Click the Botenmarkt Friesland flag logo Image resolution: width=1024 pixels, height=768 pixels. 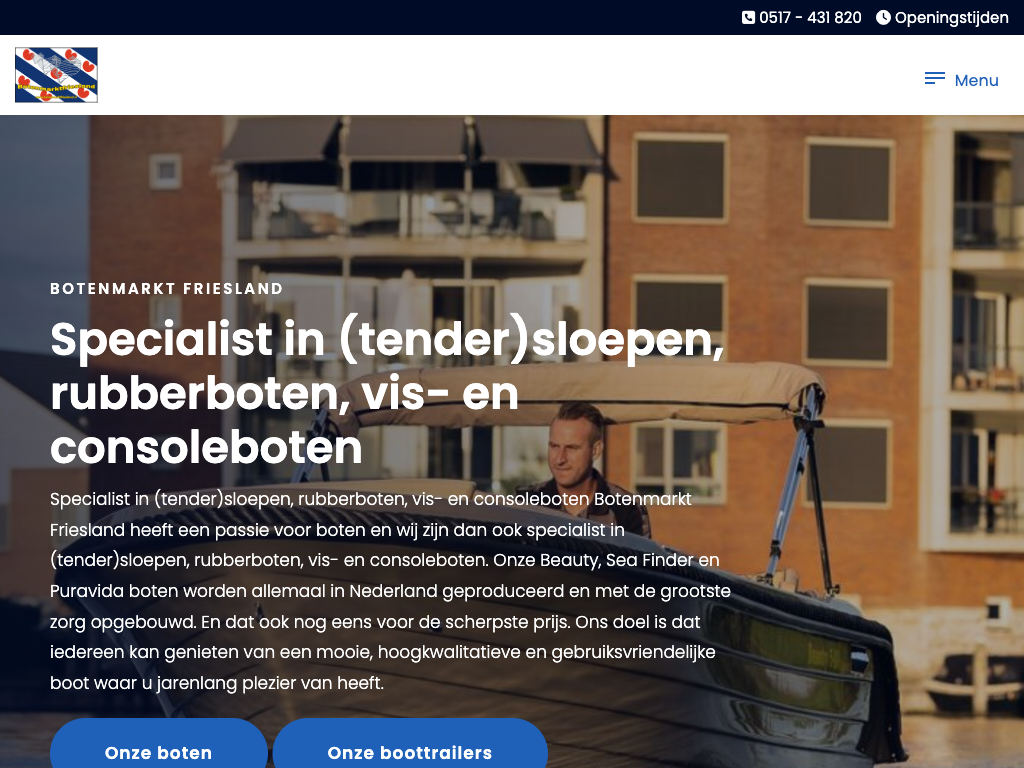[x=56, y=75]
